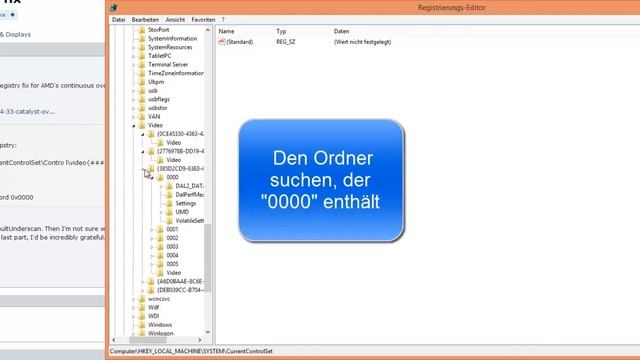Click the Registry Editor app icon in title bar
Image resolution: width=640 pixels, height=360 pixels.
114,7
